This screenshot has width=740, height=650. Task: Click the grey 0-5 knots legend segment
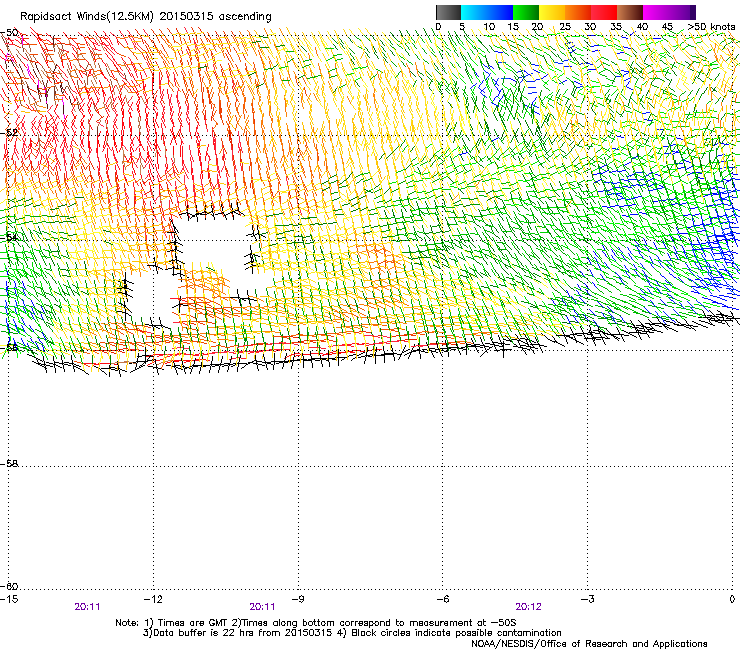(x=448, y=12)
